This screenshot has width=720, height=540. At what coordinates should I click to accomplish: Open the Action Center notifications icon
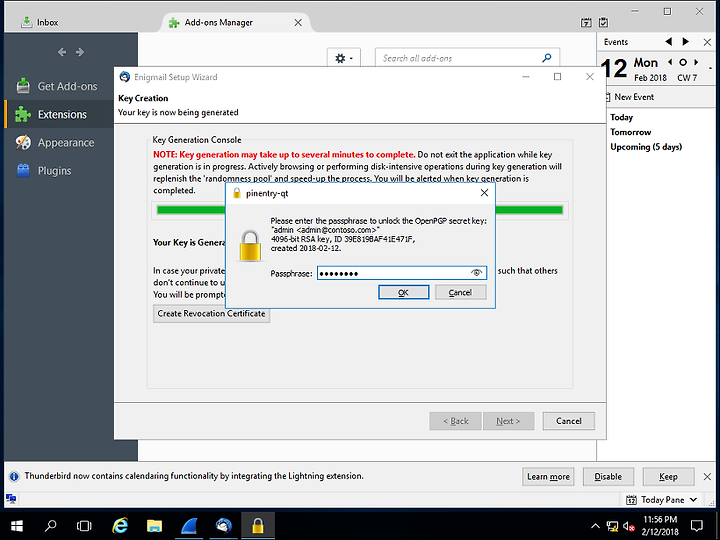697,526
